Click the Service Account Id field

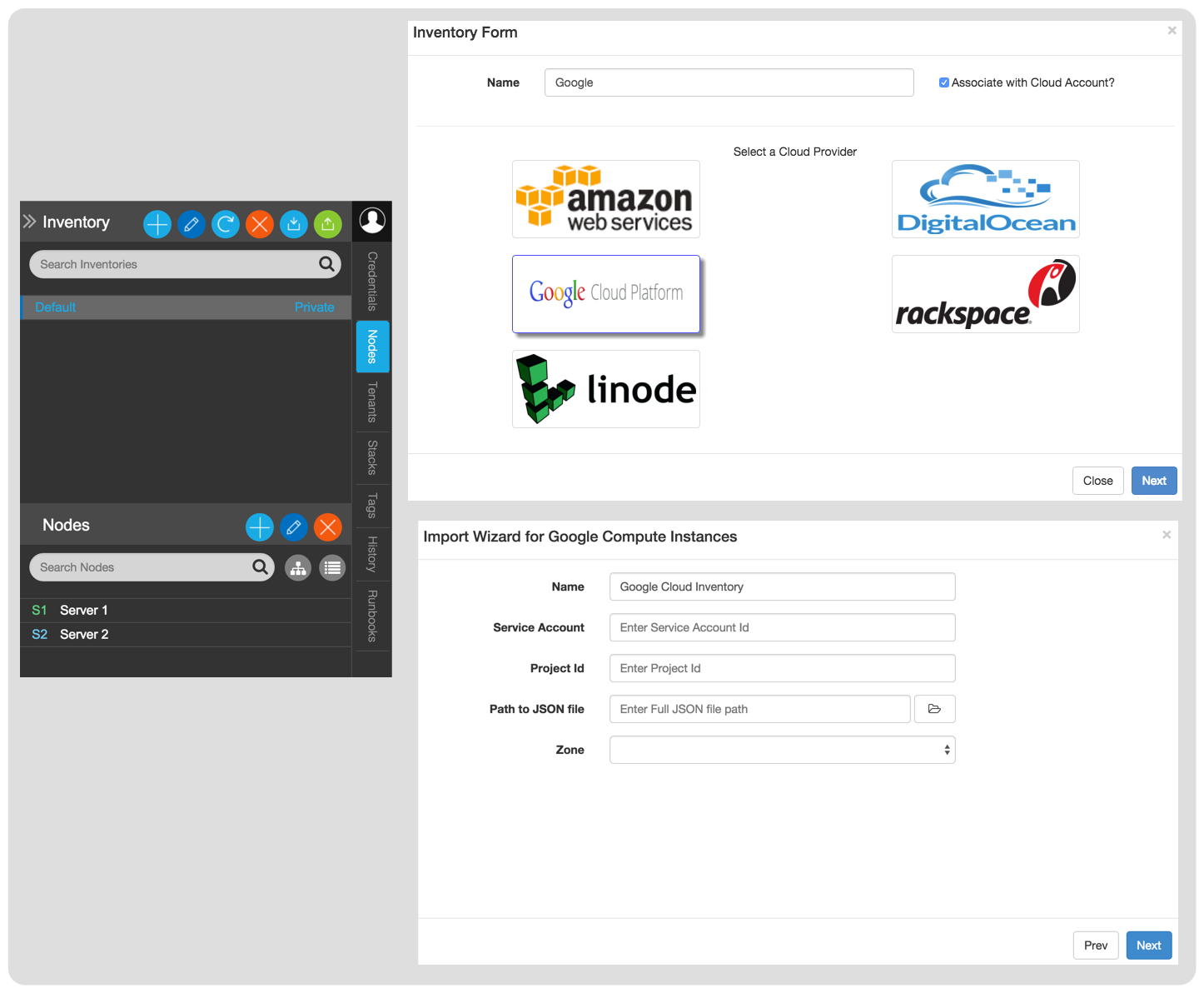[783, 627]
